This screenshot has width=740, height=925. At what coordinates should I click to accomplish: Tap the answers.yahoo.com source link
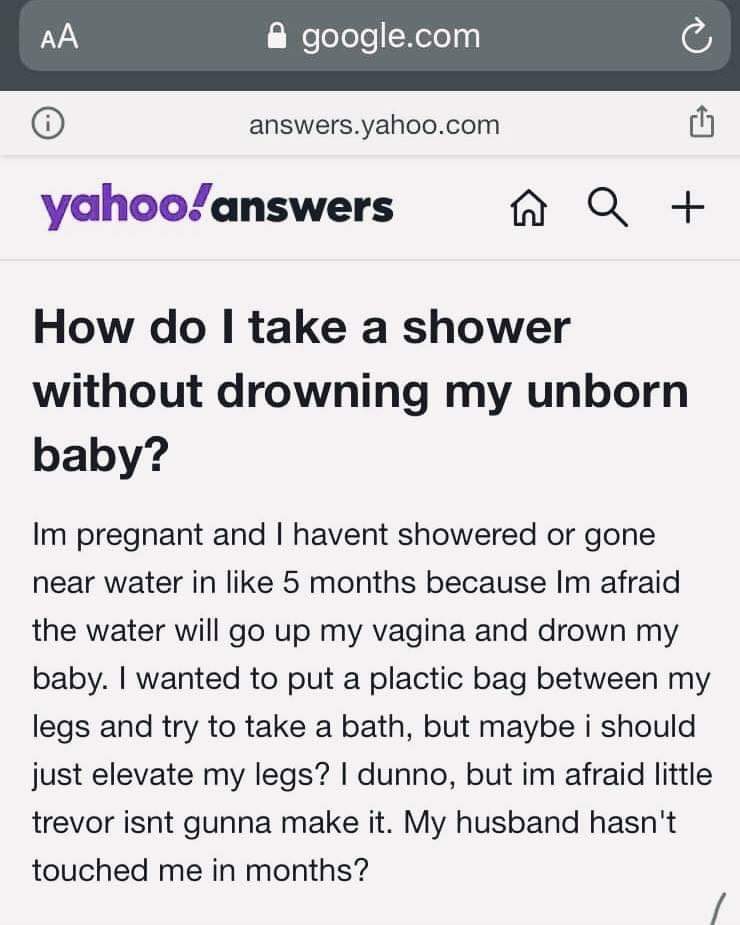point(374,125)
